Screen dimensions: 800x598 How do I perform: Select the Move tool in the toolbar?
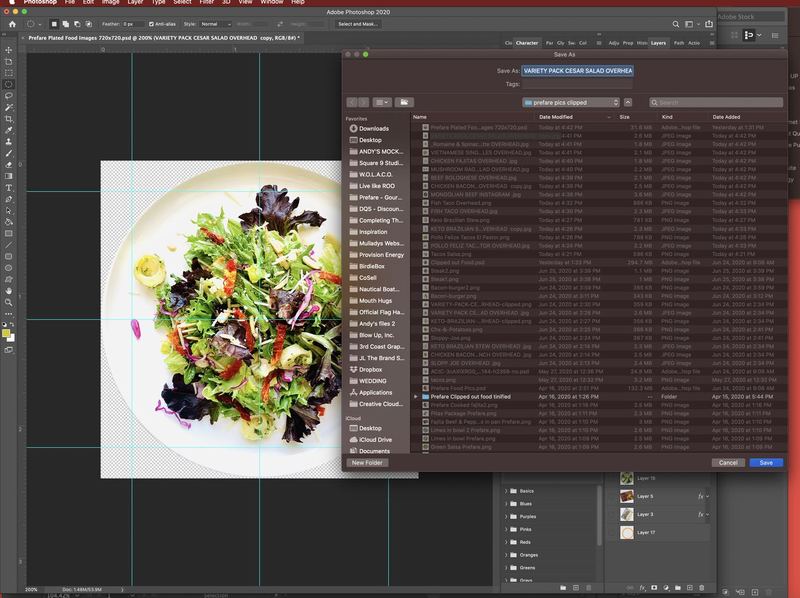9,50
